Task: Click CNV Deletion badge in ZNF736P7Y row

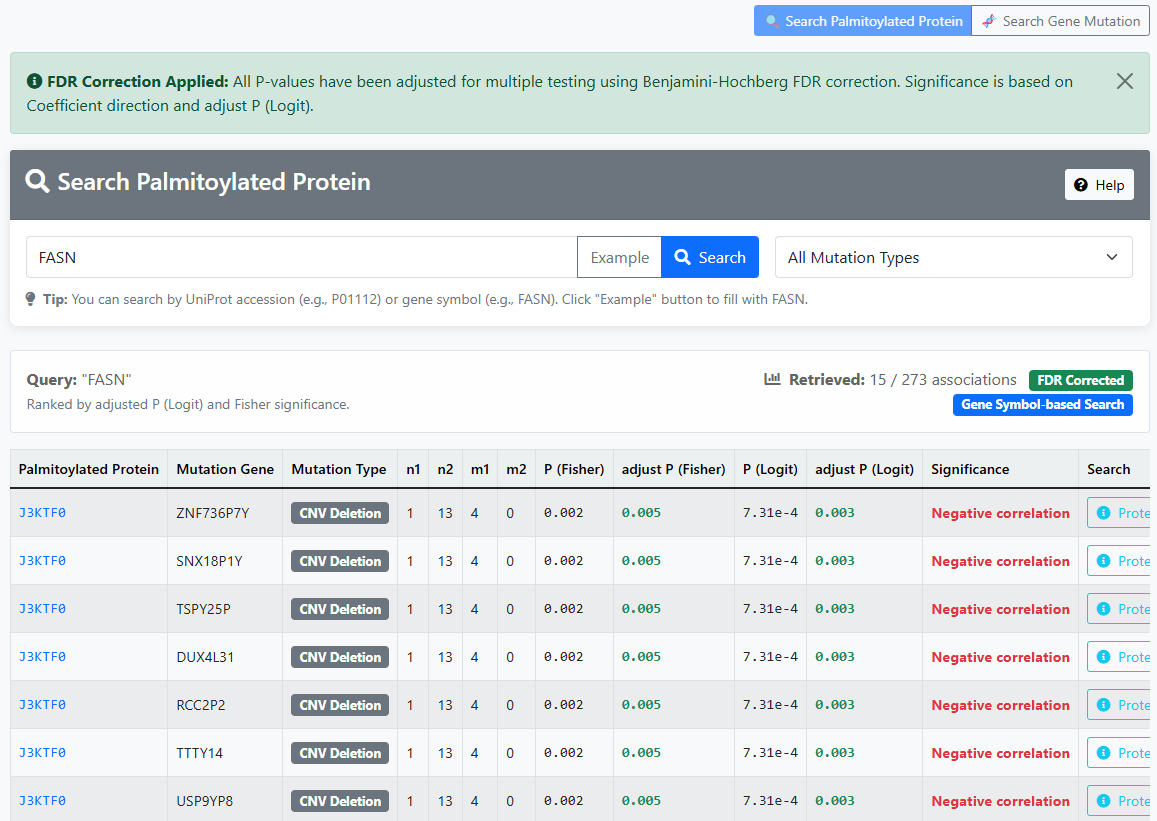Action: [x=340, y=513]
